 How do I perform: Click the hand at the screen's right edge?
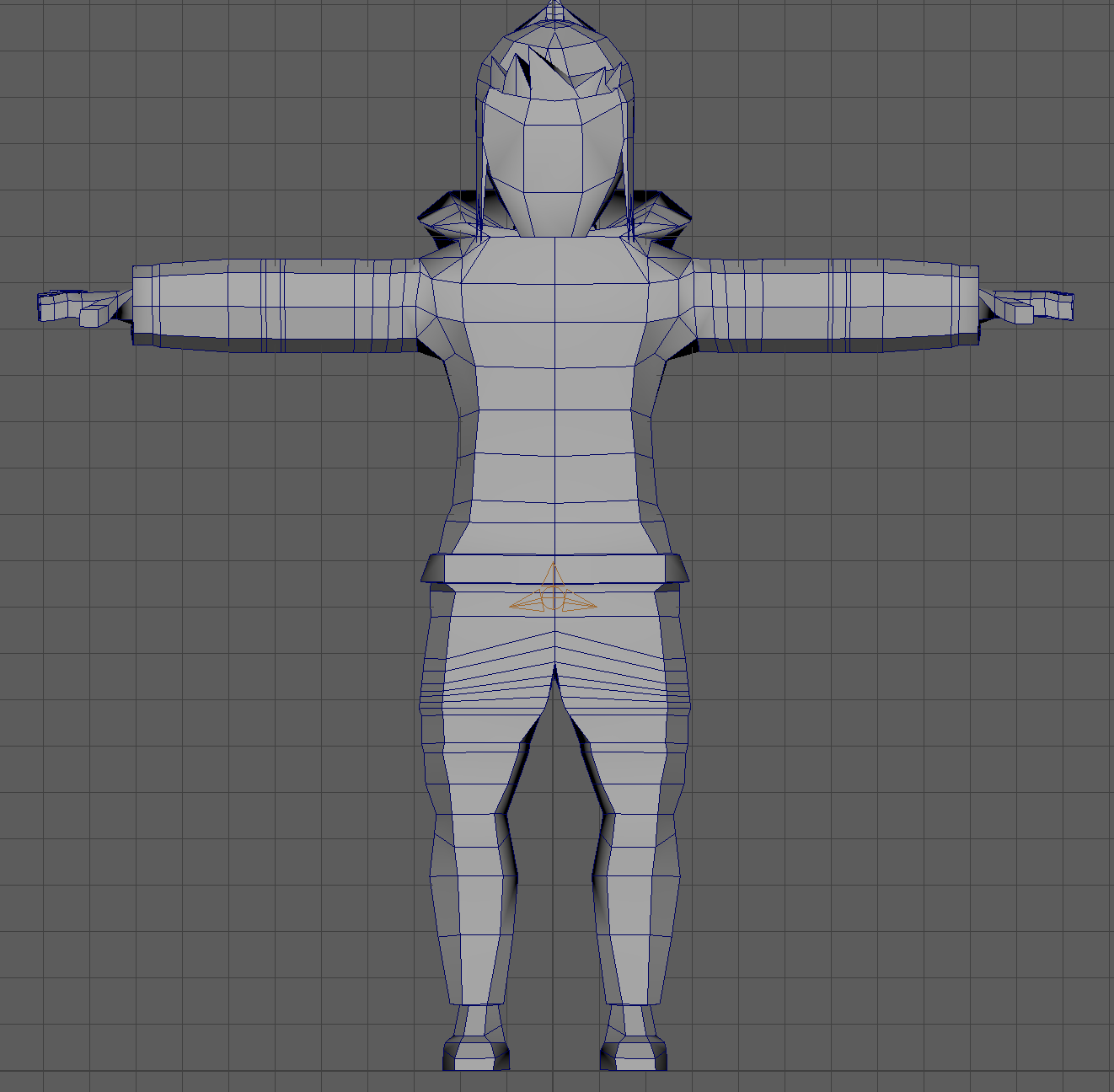(x=1027, y=306)
